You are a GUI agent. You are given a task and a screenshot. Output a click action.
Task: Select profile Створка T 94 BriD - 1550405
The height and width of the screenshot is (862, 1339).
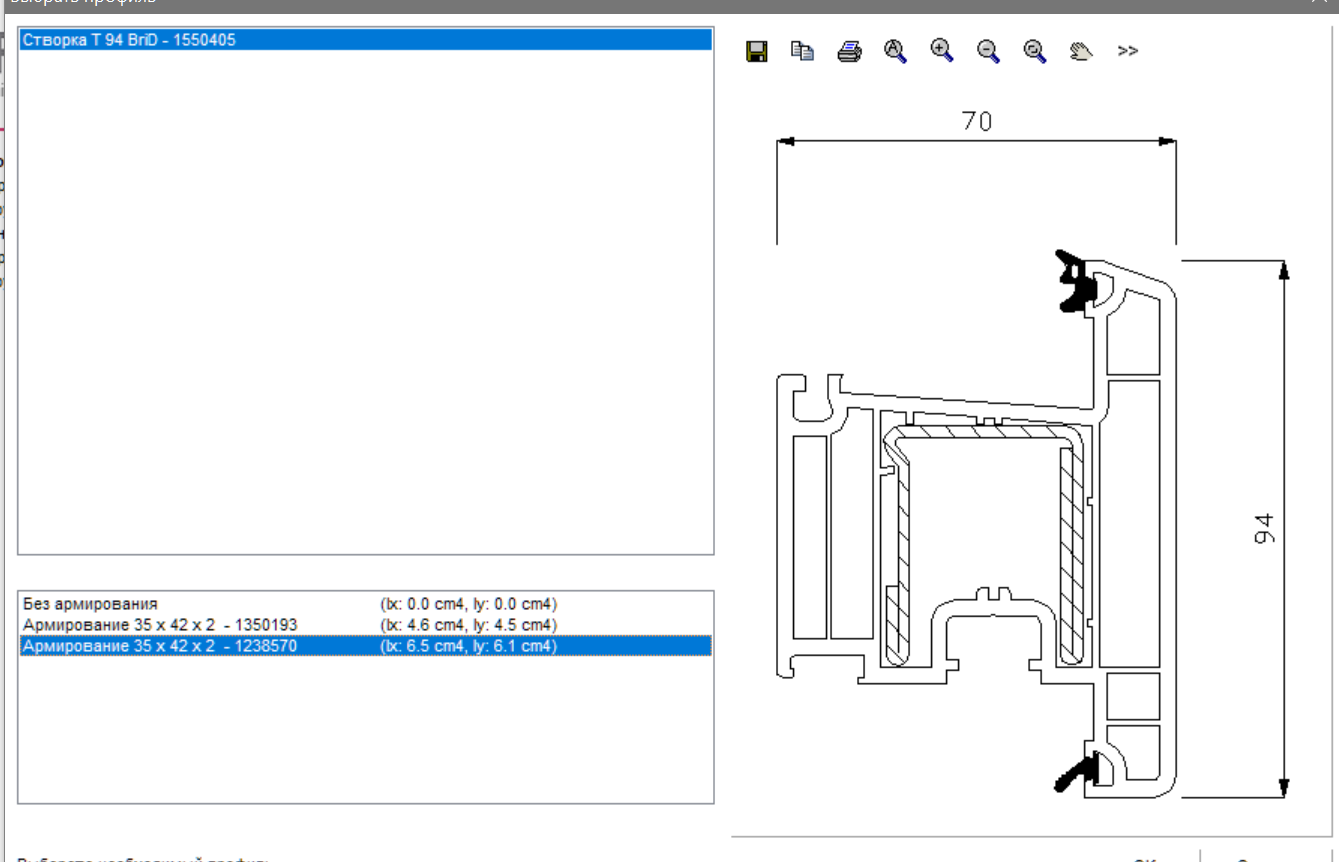365,40
